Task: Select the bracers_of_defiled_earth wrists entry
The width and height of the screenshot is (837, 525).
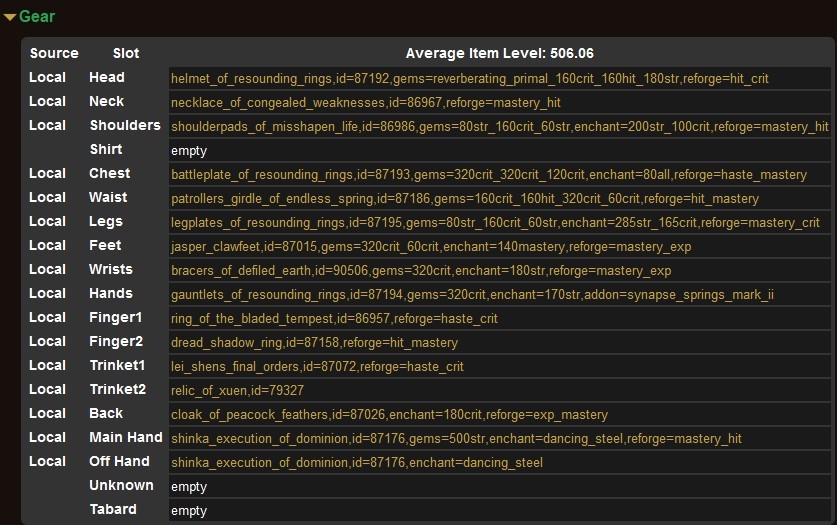Action: pyautogui.click(x=420, y=270)
